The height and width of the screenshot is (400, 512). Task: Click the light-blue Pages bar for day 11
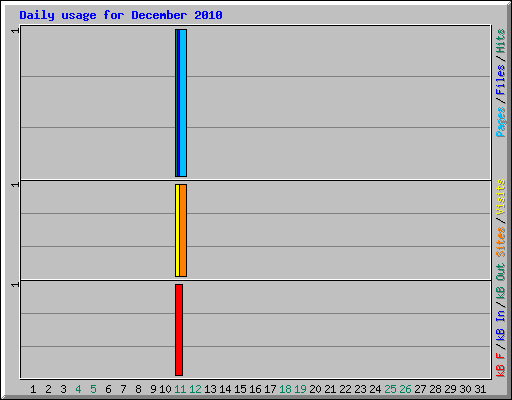pyautogui.click(x=183, y=103)
